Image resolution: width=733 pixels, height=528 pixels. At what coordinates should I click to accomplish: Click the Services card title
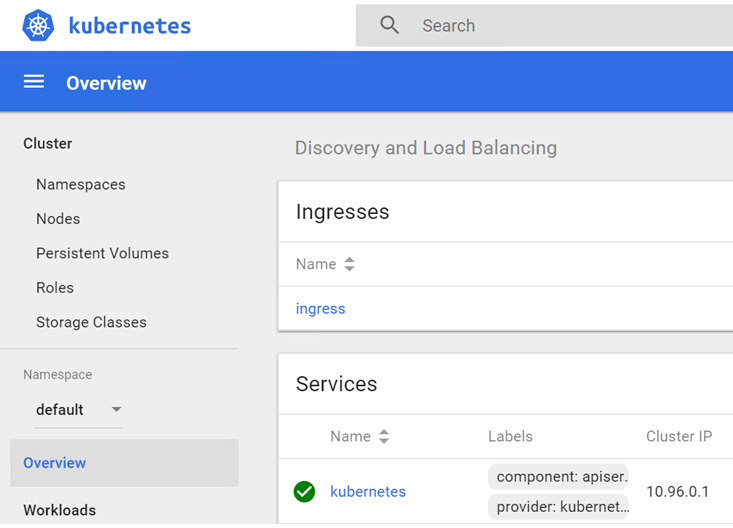tap(336, 384)
